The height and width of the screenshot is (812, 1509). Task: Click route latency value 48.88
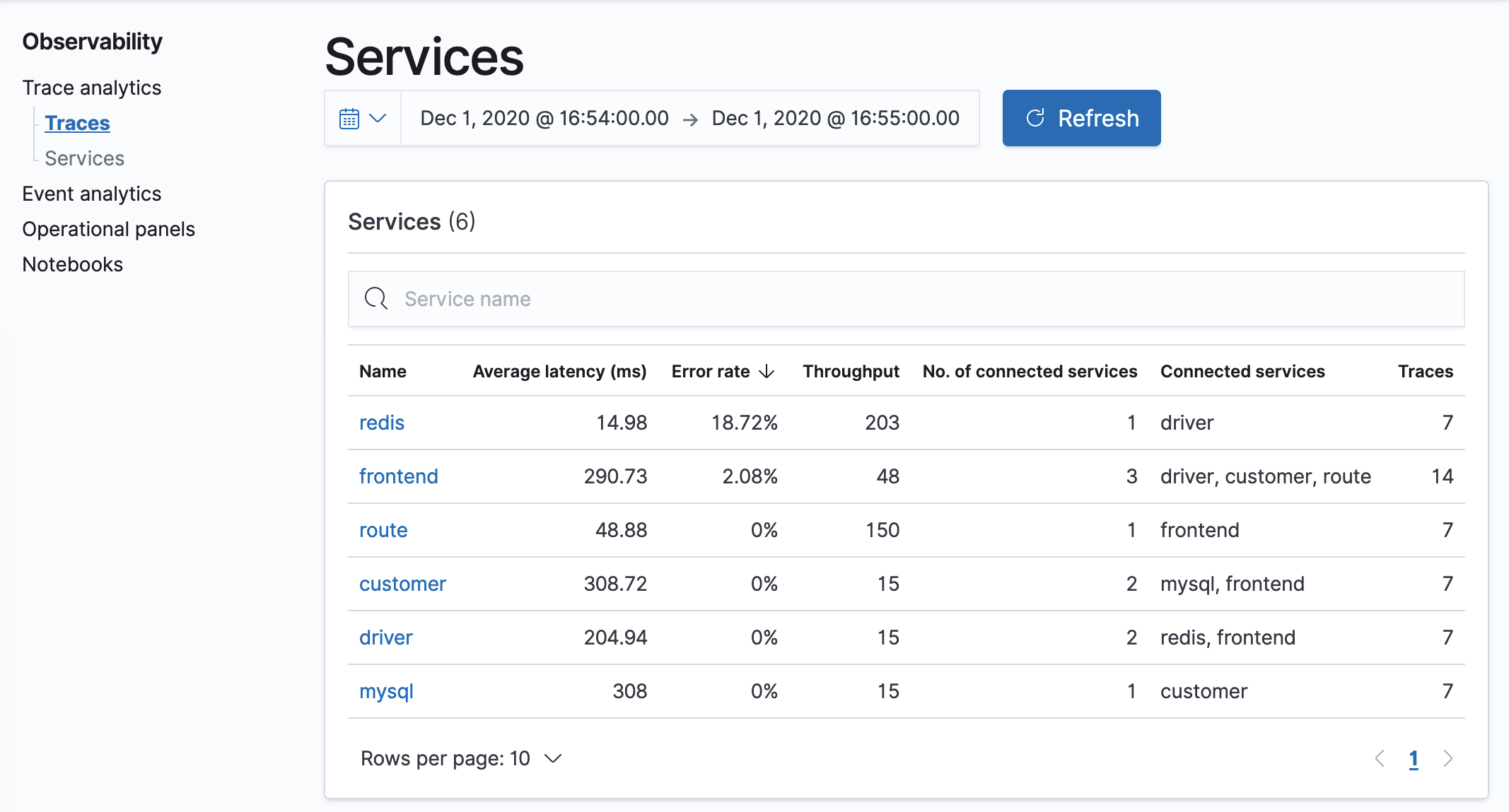[621, 530]
